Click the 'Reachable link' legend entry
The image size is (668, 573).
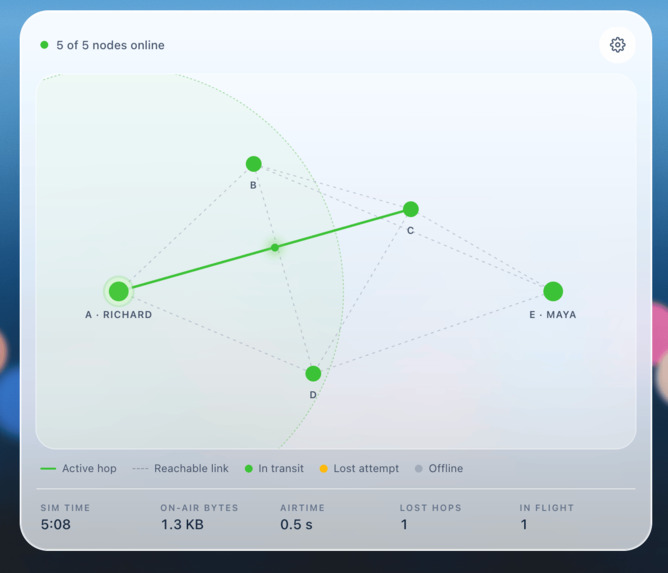point(181,469)
